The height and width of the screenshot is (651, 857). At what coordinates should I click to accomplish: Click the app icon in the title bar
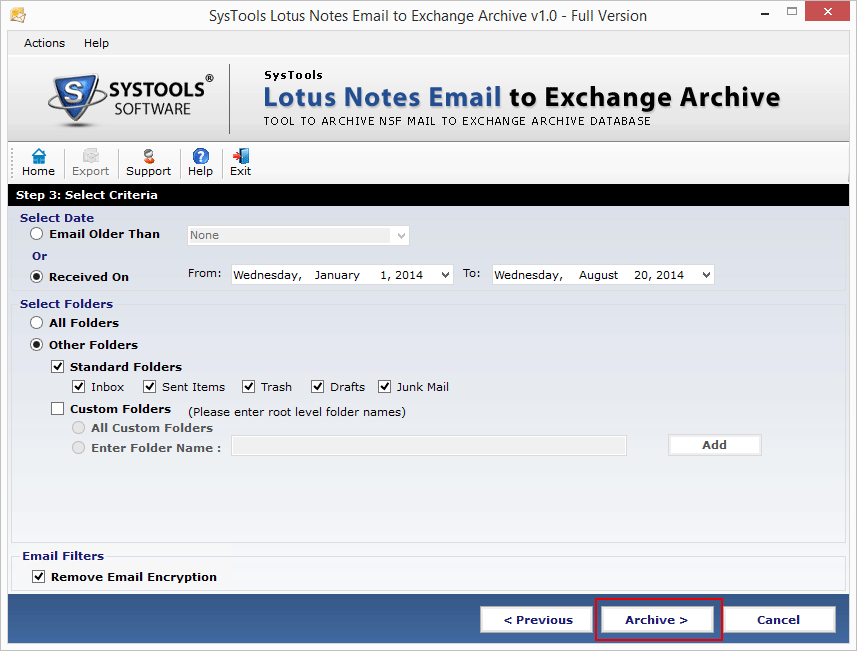[18, 15]
